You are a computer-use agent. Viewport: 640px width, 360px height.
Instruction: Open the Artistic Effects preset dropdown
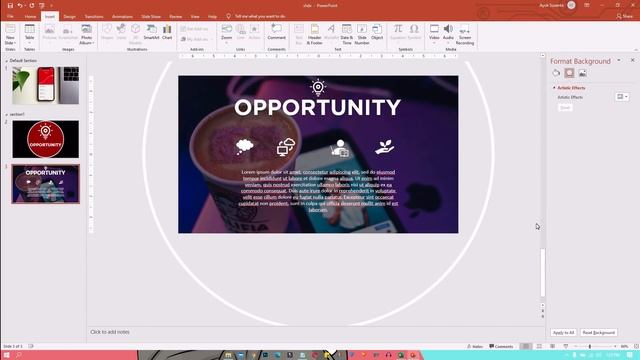click(x=622, y=97)
